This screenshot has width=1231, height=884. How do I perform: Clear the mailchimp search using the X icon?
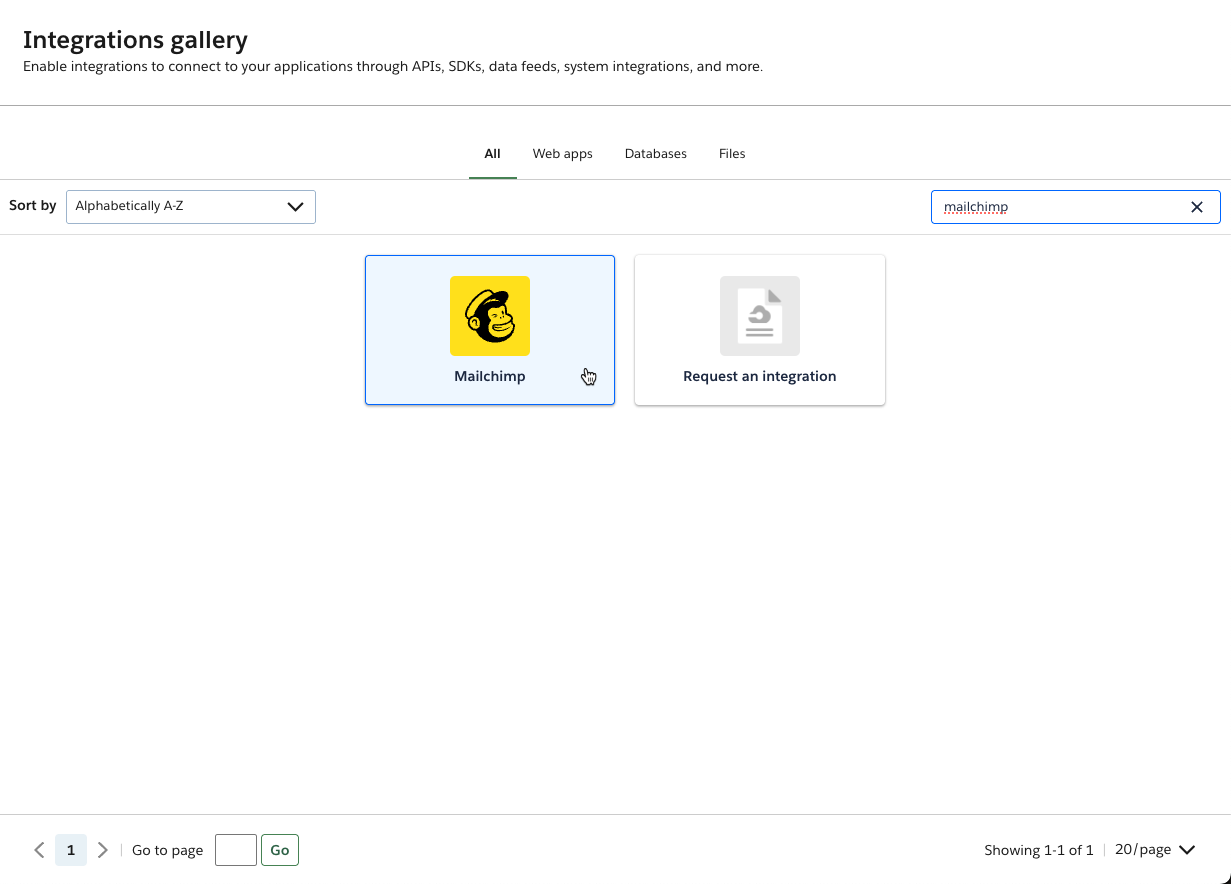tap(1196, 207)
